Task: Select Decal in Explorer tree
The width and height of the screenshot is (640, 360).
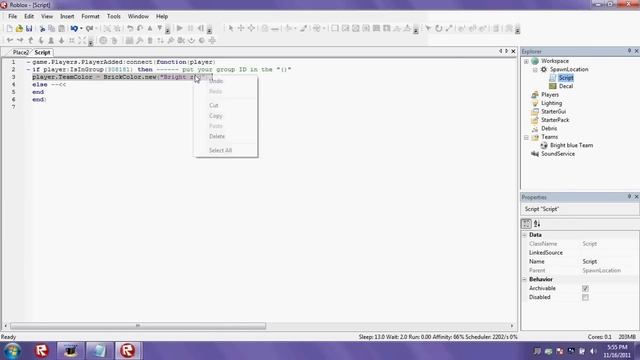Action: (x=566, y=87)
